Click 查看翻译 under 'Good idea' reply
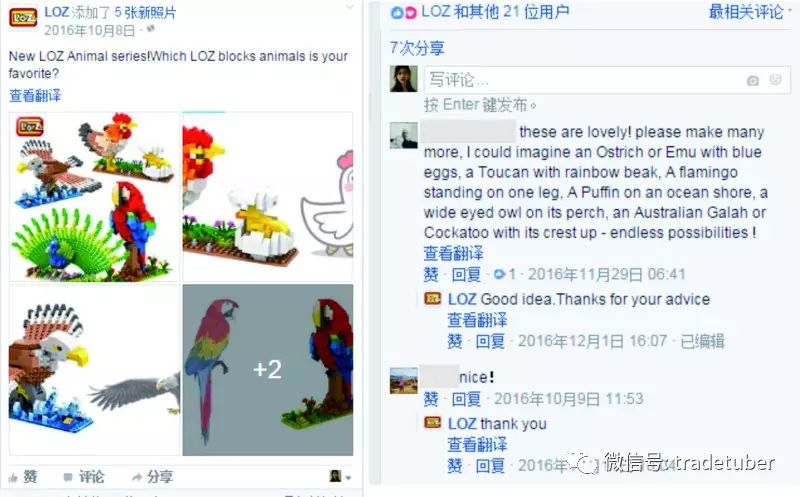The height and width of the screenshot is (497, 800). pyautogui.click(x=478, y=320)
